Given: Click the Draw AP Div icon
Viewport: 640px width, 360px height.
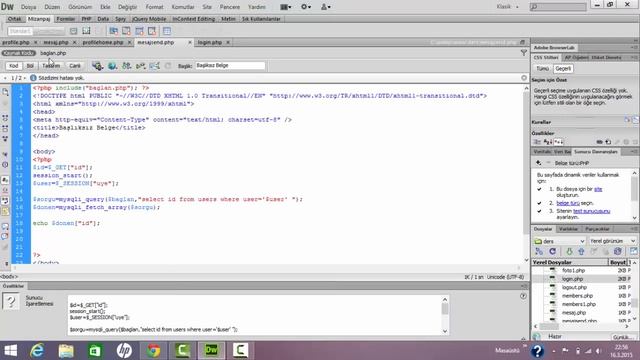Looking at the screenshot, I should click(86, 31).
